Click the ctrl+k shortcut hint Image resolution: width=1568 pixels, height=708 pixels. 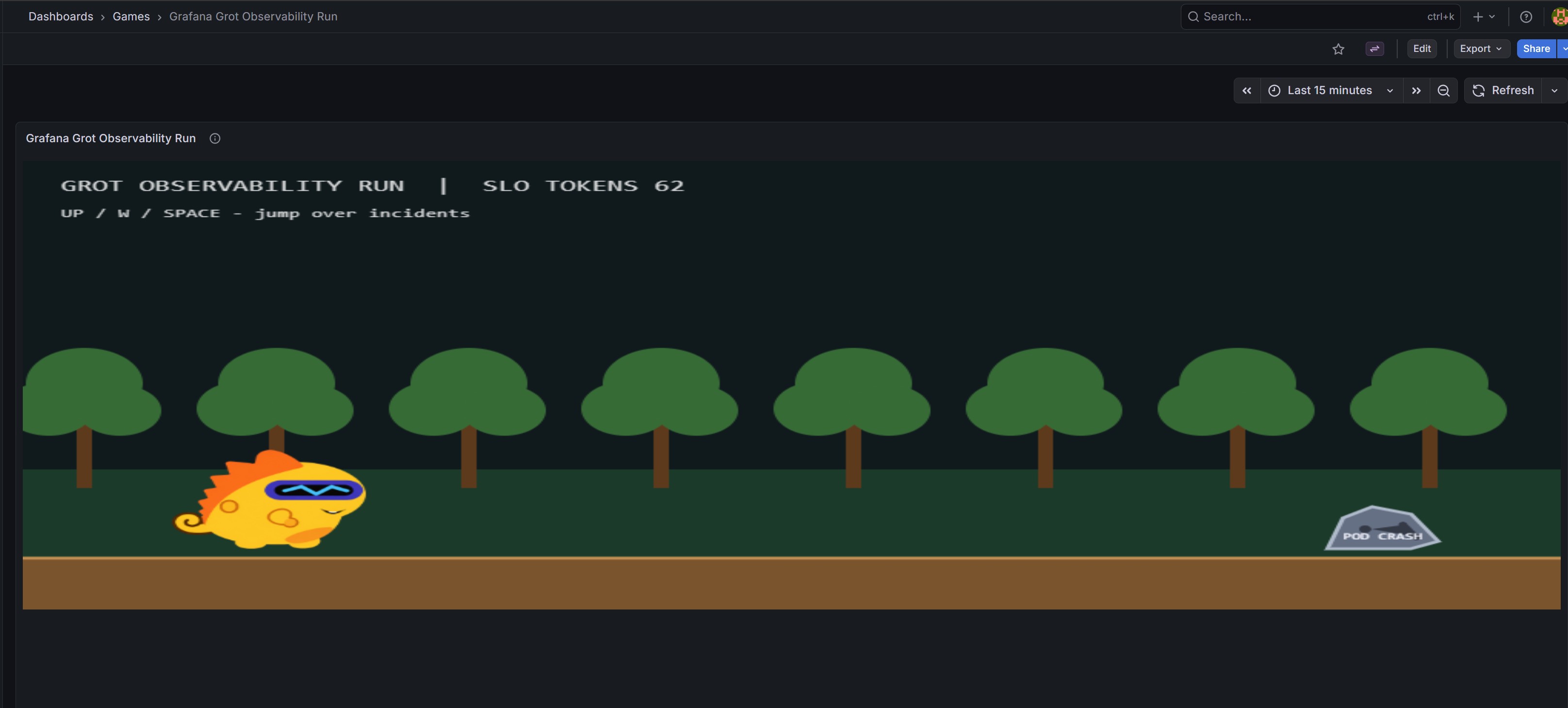1440,16
